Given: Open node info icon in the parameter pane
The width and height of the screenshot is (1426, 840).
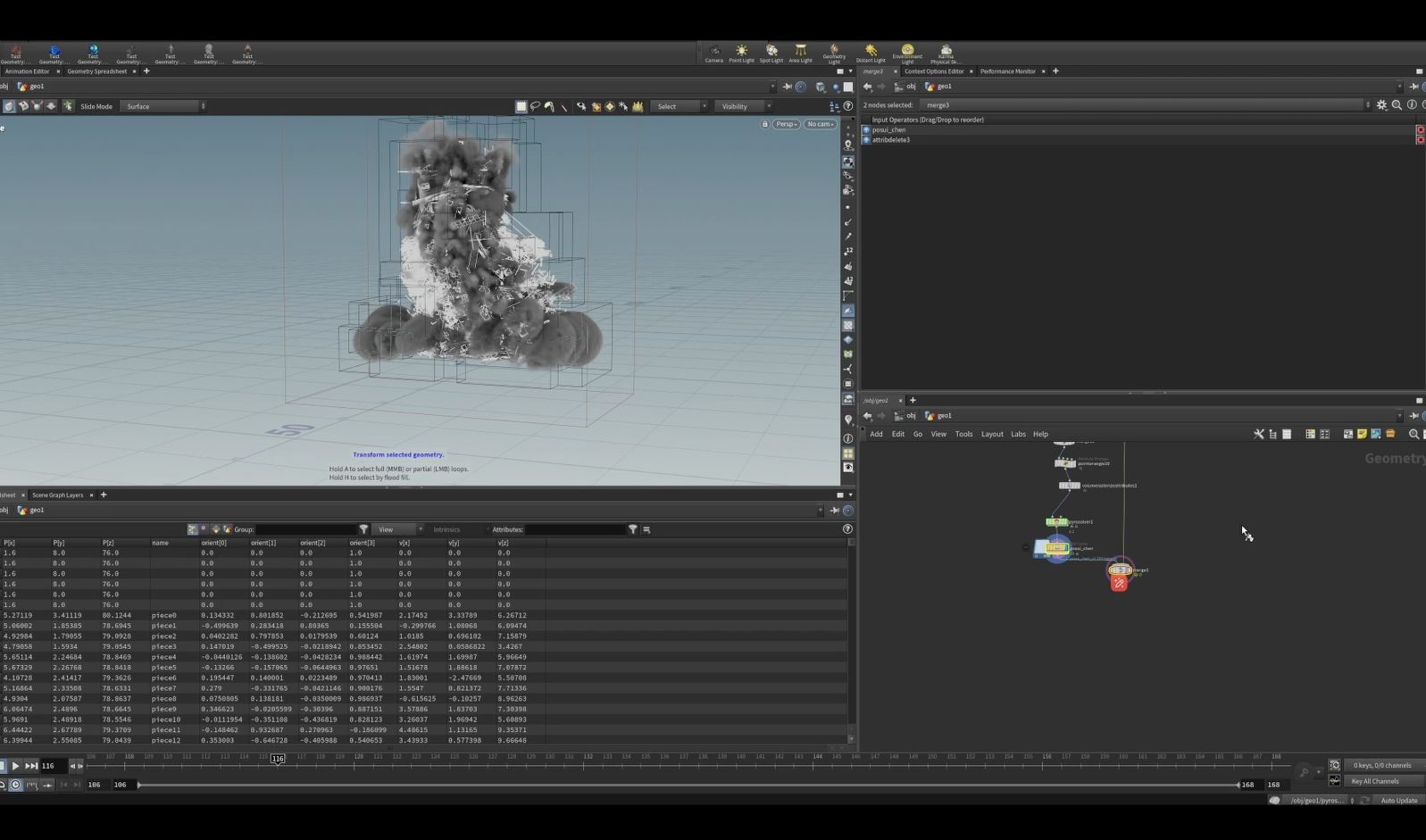Looking at the screenshot, I should click(x=1412, y=104).
